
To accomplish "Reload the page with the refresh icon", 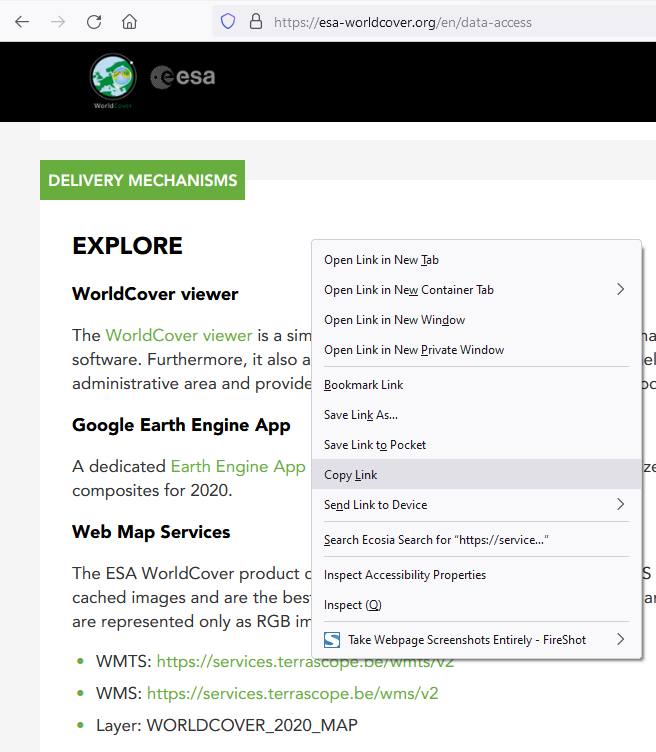I will click(x=94, y=22).
